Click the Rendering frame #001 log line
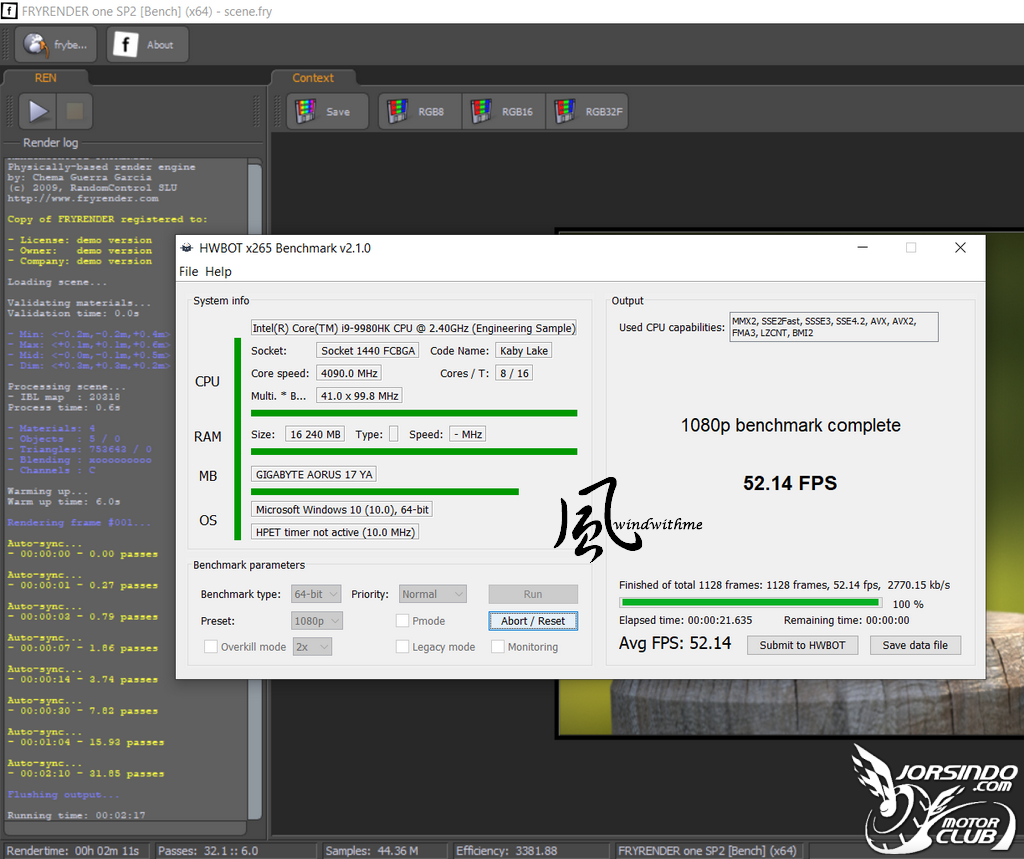 [x=79, y=523]
